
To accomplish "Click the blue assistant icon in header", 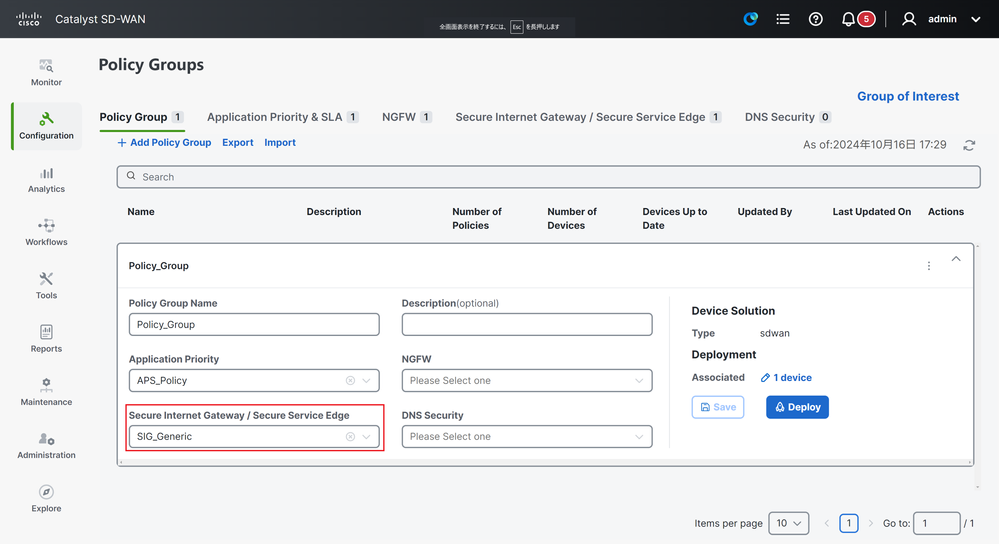I will [751, 19].
